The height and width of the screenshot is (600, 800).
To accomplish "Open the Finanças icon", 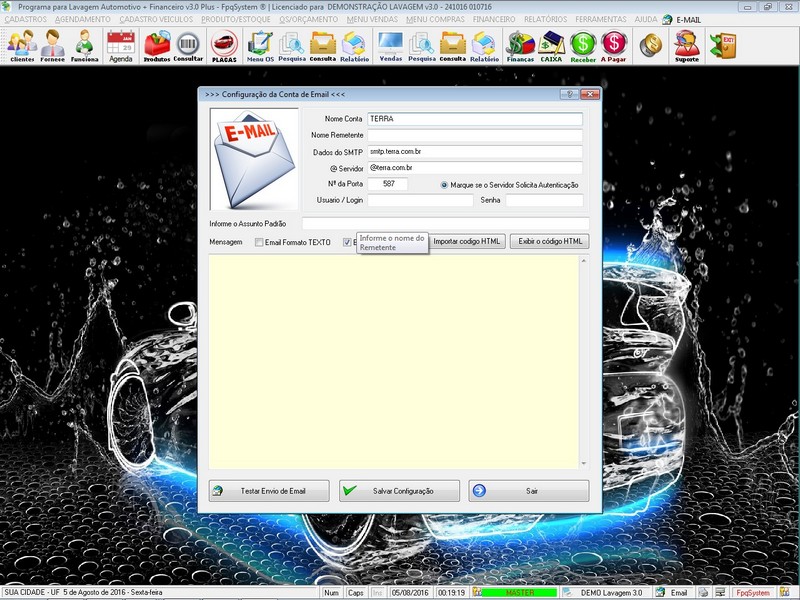I will [520, 46].
